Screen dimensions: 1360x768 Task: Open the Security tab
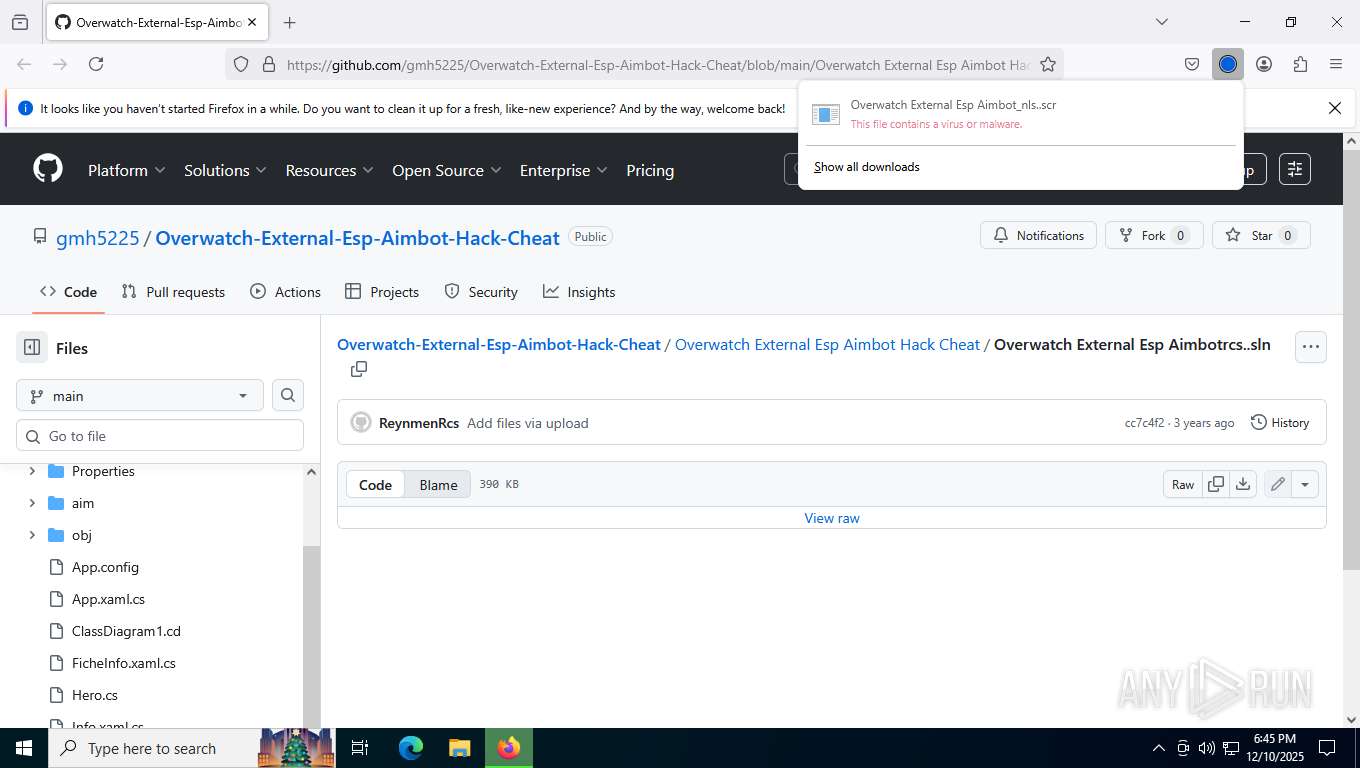click(481, 292)
